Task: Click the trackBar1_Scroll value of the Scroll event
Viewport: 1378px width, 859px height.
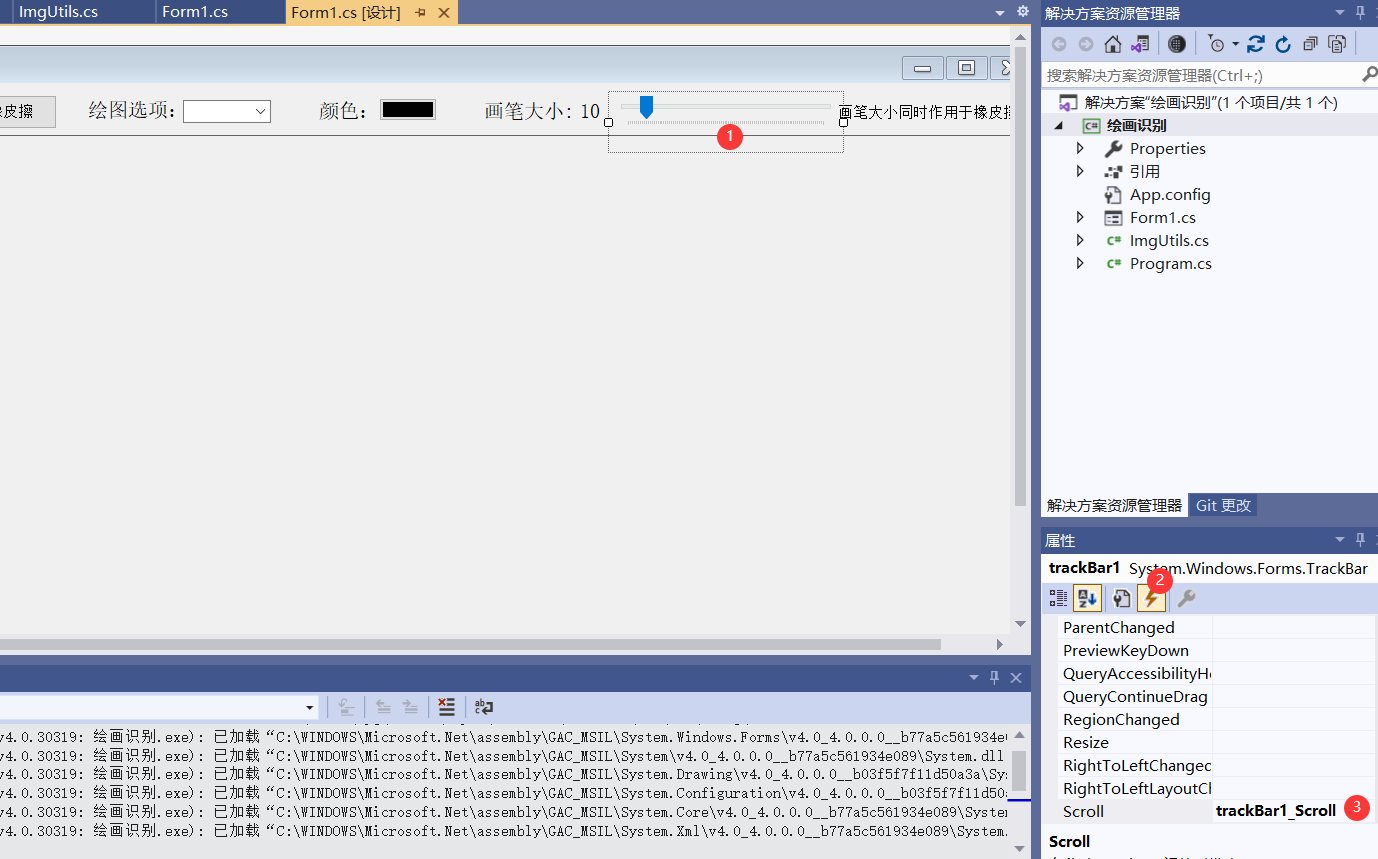Action: point(1276,811)
